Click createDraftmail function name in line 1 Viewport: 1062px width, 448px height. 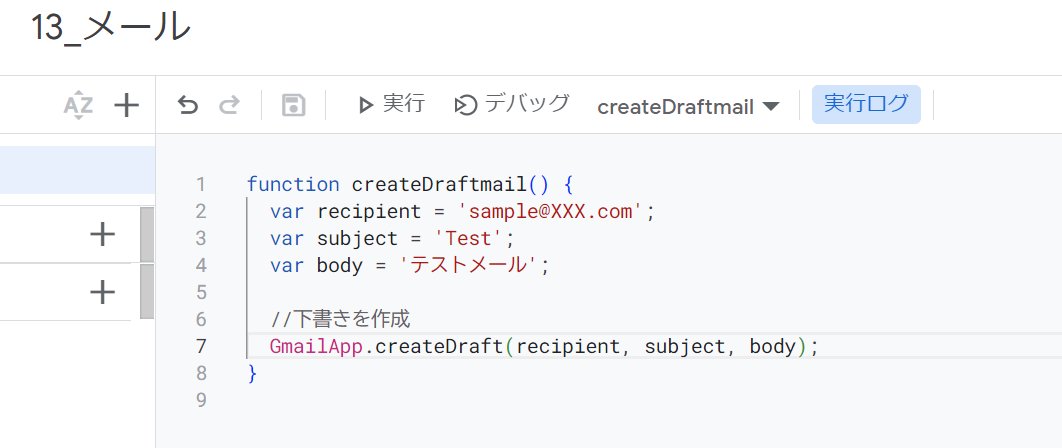pos(439,184)
